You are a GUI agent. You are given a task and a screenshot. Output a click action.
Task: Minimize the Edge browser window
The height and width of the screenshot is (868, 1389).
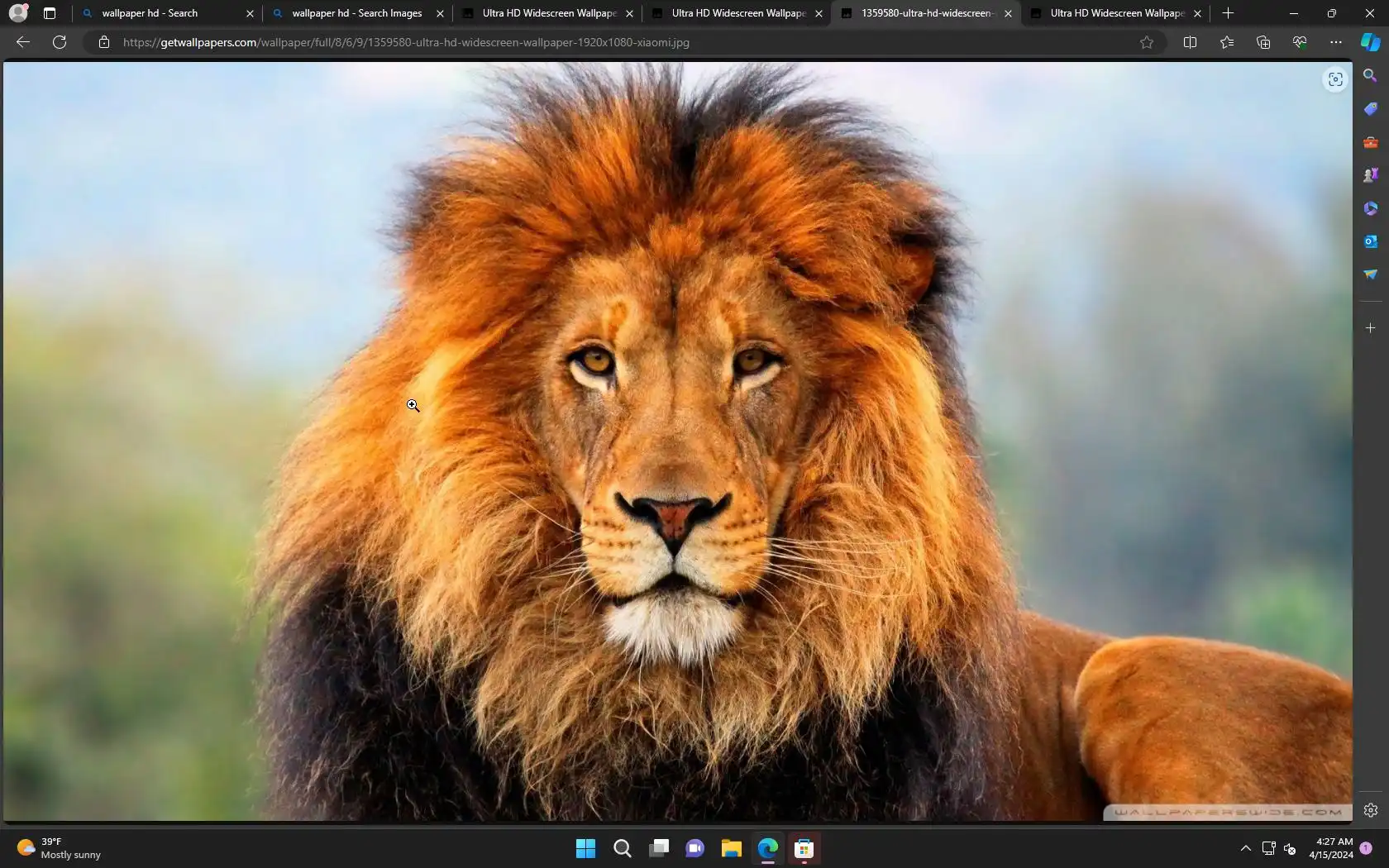click(x=1294, y=13)
